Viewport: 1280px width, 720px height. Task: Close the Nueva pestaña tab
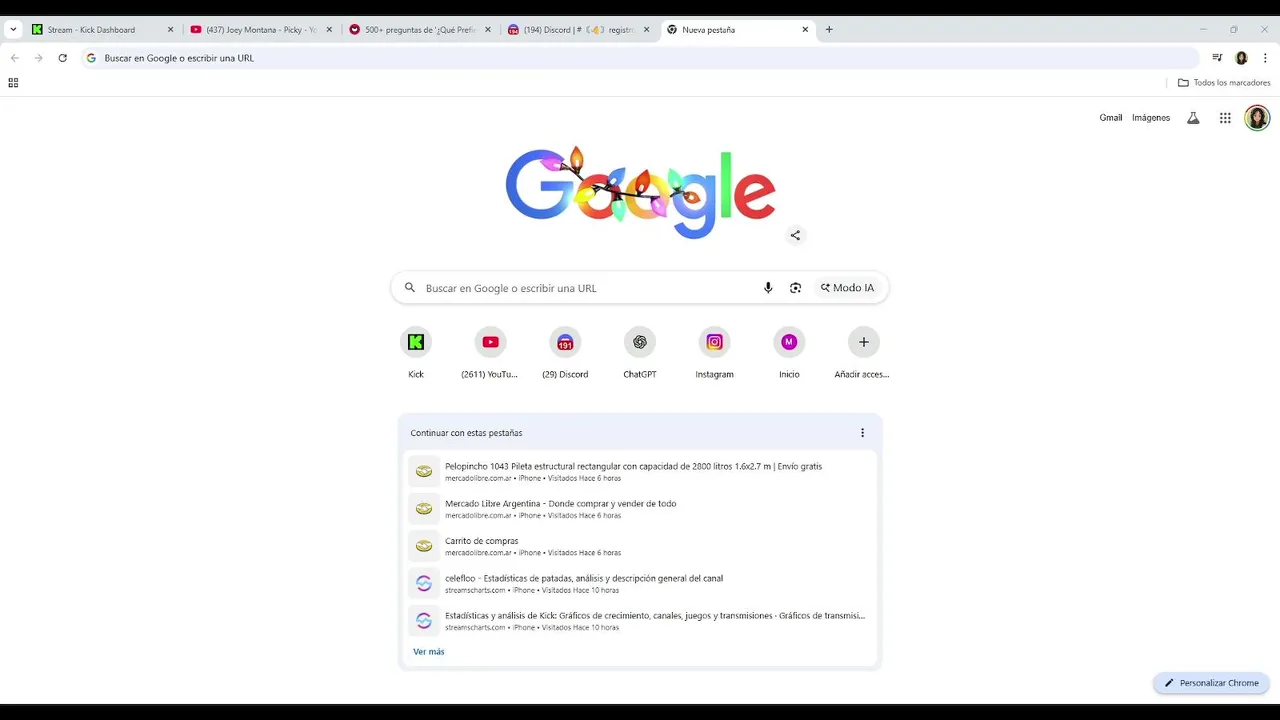805,30
